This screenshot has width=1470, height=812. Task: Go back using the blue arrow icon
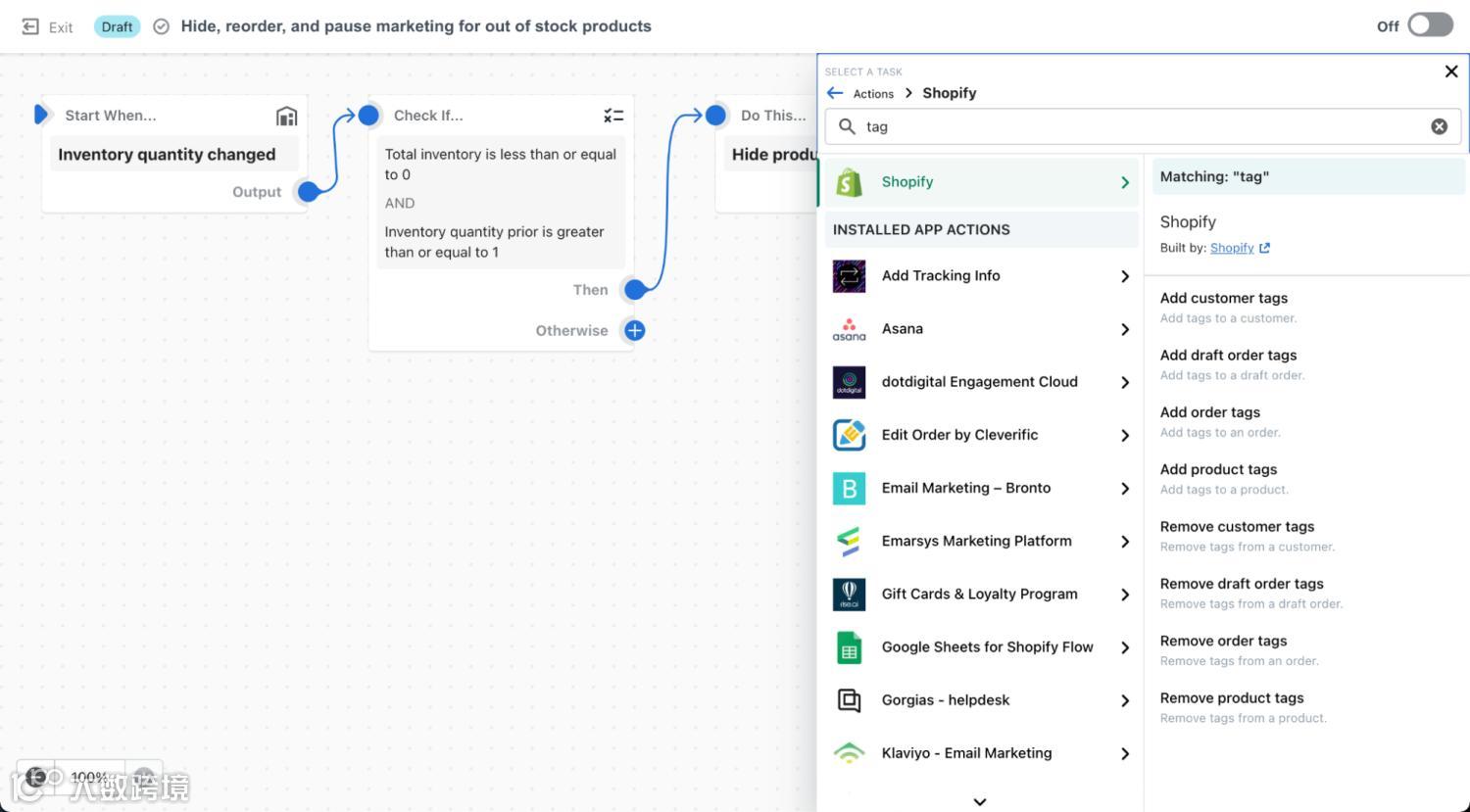[835, 93]
